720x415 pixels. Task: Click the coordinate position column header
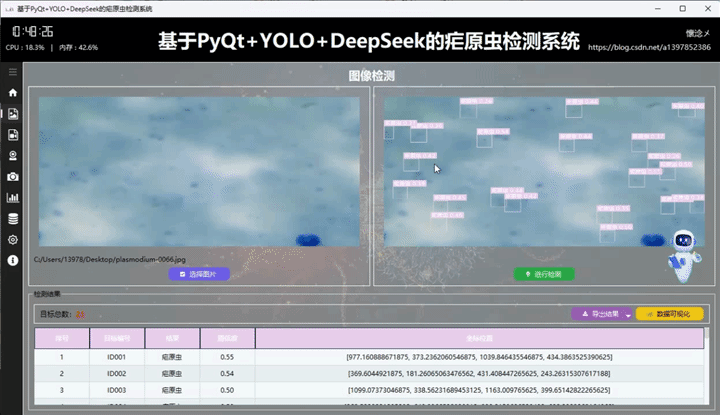479,338
